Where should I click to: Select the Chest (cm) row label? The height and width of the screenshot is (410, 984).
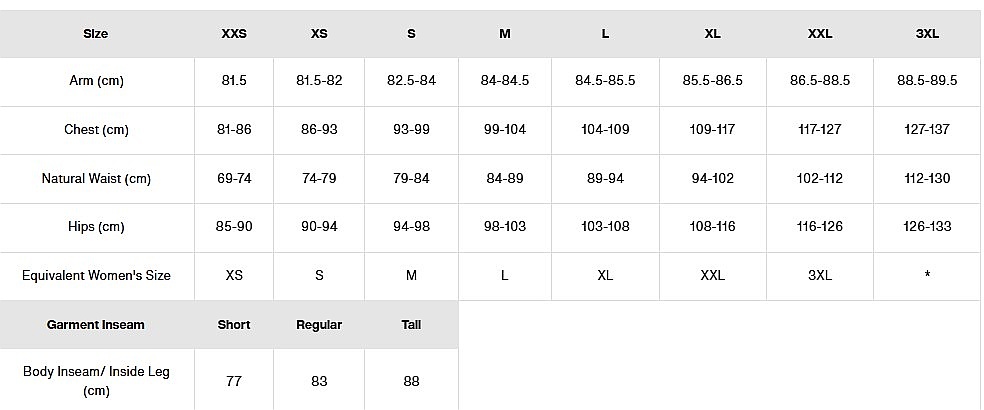[x=96, y=130]
